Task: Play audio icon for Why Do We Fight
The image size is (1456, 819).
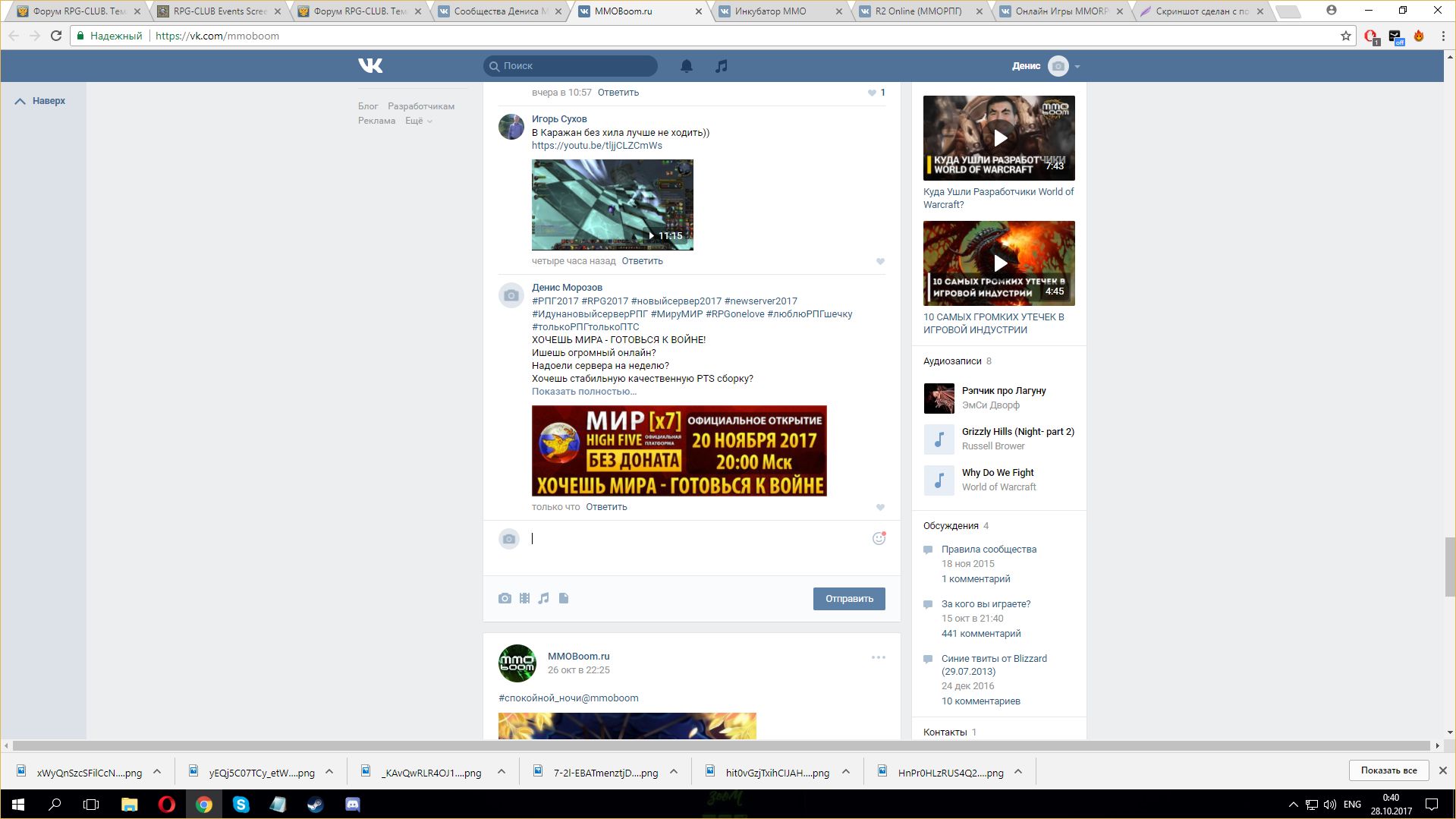Action: pyautogui.click(x=939, y=480)
